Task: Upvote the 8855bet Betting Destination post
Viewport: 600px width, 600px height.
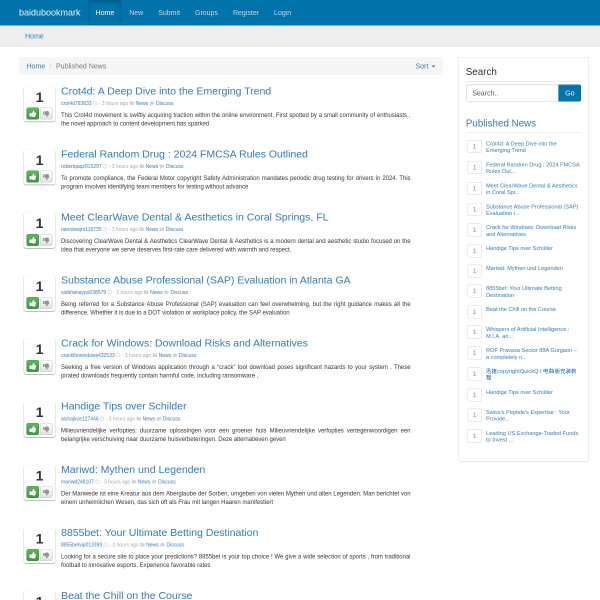Action: (33, 555)
